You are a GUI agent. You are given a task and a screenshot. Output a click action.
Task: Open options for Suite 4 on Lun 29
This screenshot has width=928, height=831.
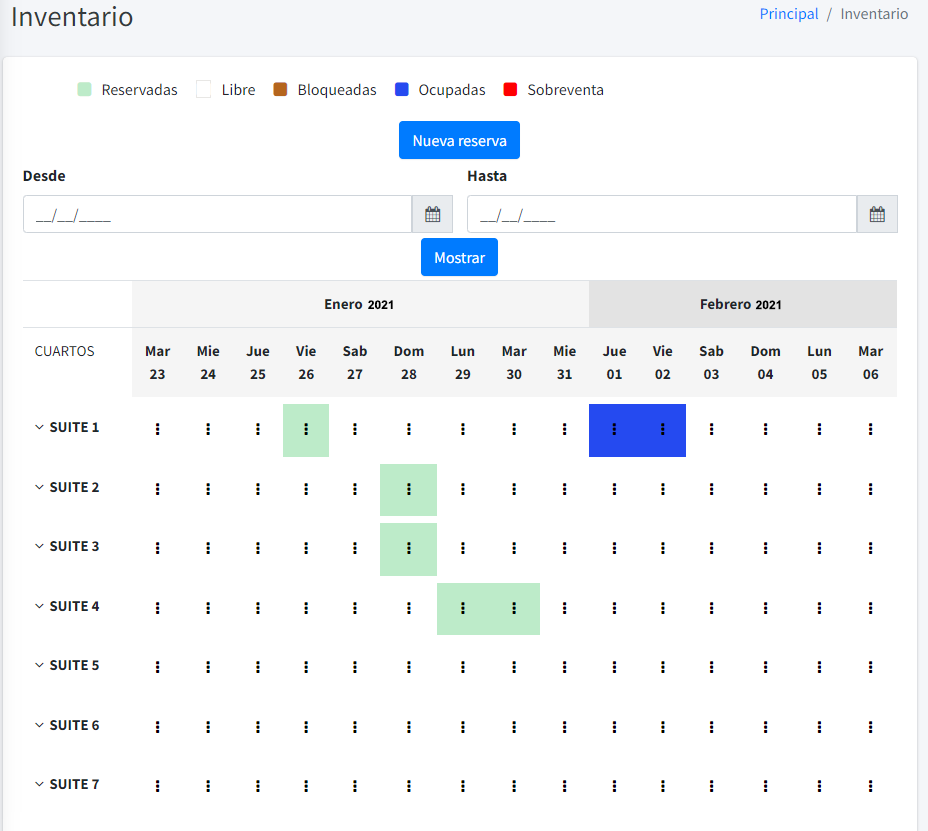[x=463, y=608]
